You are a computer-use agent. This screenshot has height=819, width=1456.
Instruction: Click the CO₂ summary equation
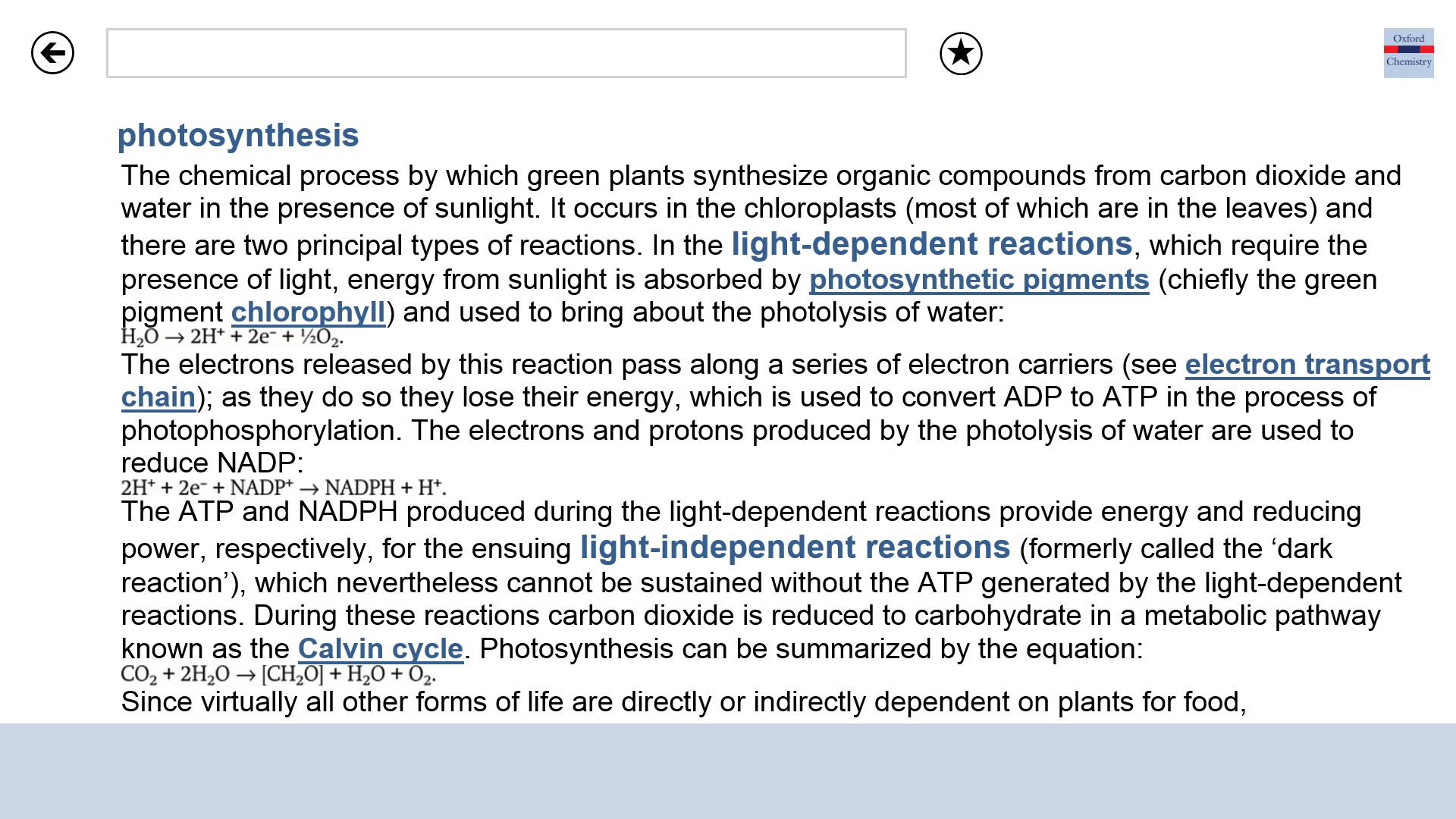click(278, 674)
